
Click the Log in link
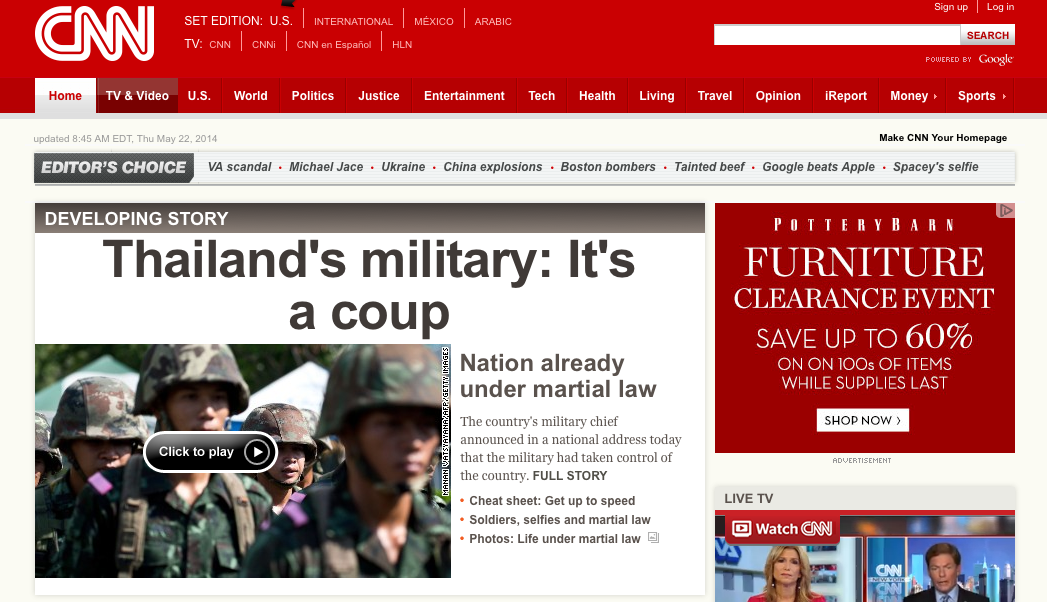click(x=1000, y=7)
